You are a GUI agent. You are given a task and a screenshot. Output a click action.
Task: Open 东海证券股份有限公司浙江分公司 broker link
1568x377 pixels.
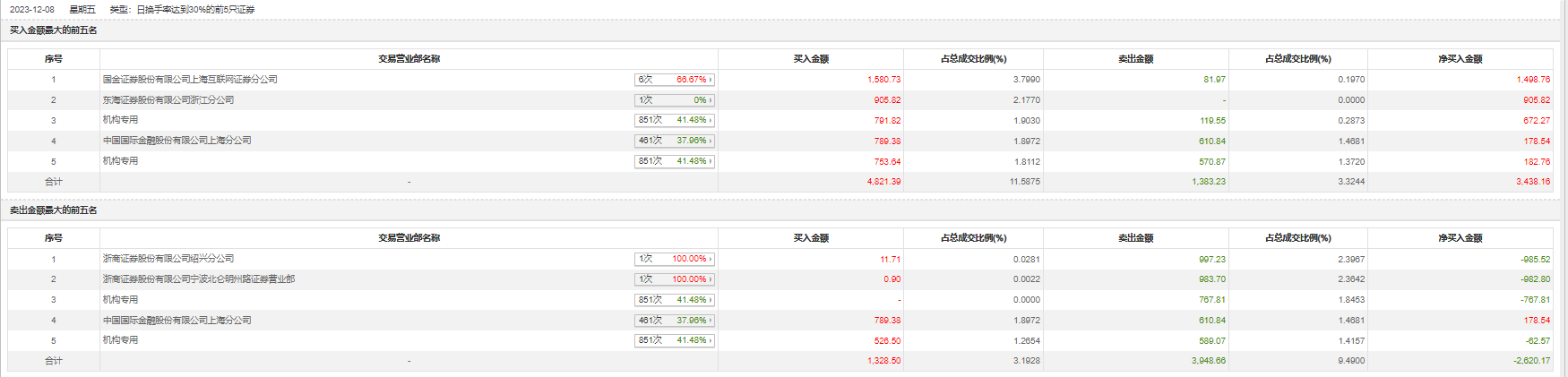168,100
